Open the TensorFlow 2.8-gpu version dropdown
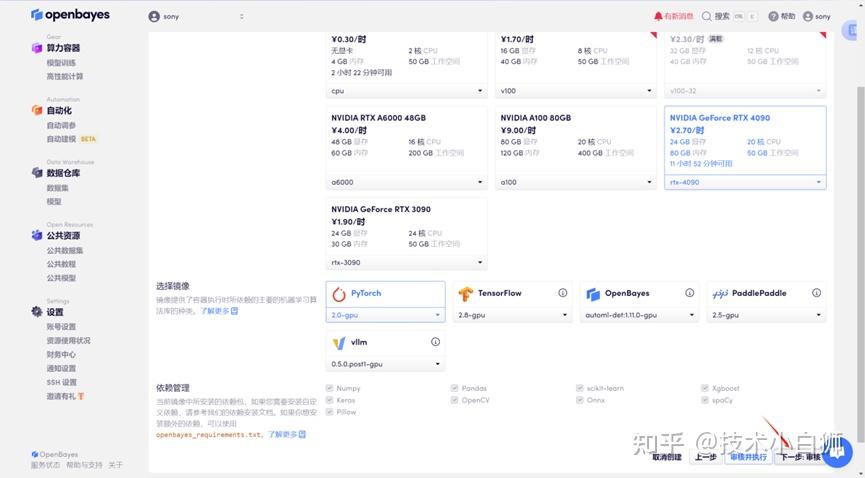 [x=512, y=315]
